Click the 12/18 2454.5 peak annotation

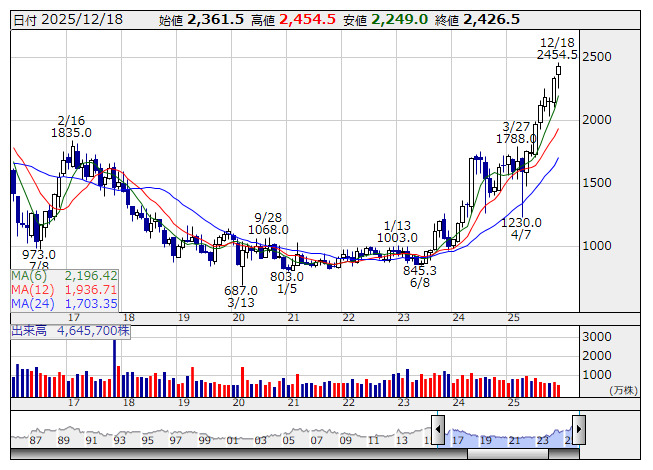[556, 48]
